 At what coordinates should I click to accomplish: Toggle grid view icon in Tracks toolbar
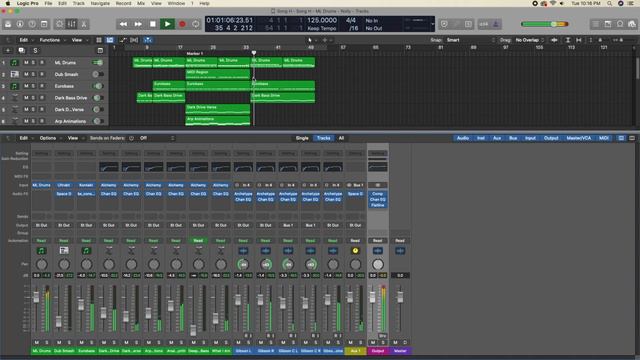99,40
